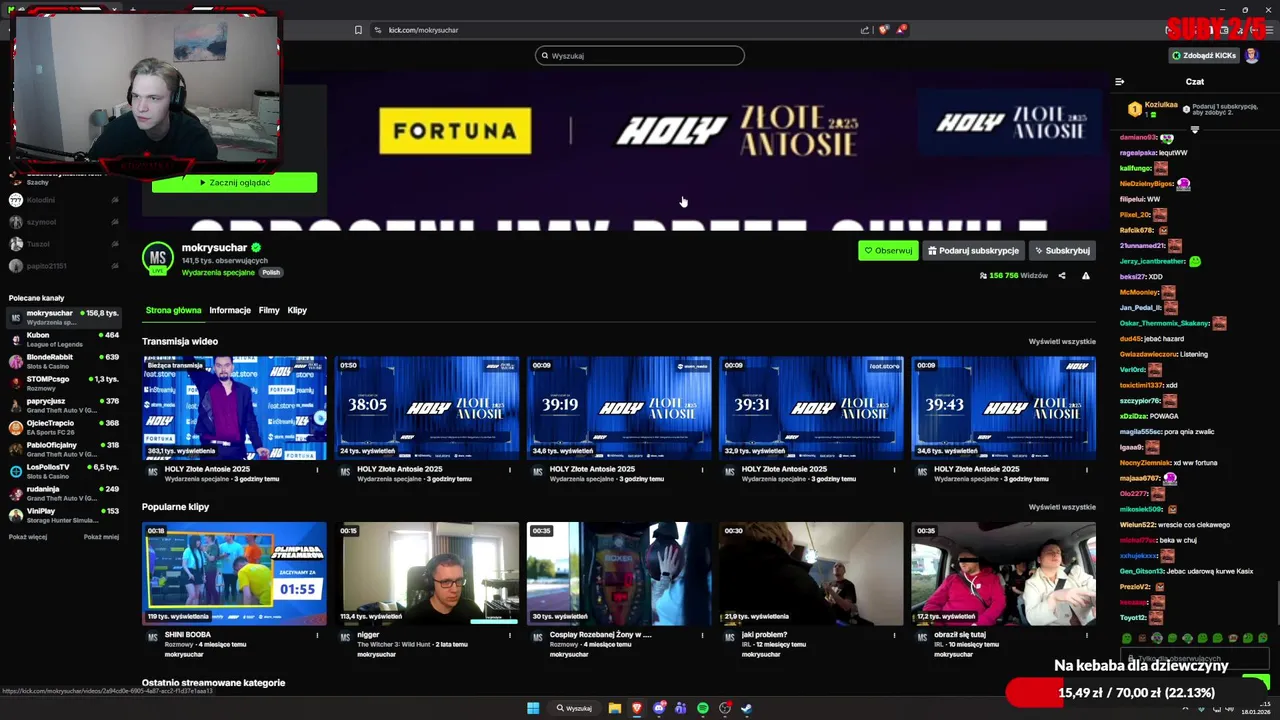Click the mokrysuchar row in recommended channels
Screen dimensions: 1280x720
[x=64, y=317]
